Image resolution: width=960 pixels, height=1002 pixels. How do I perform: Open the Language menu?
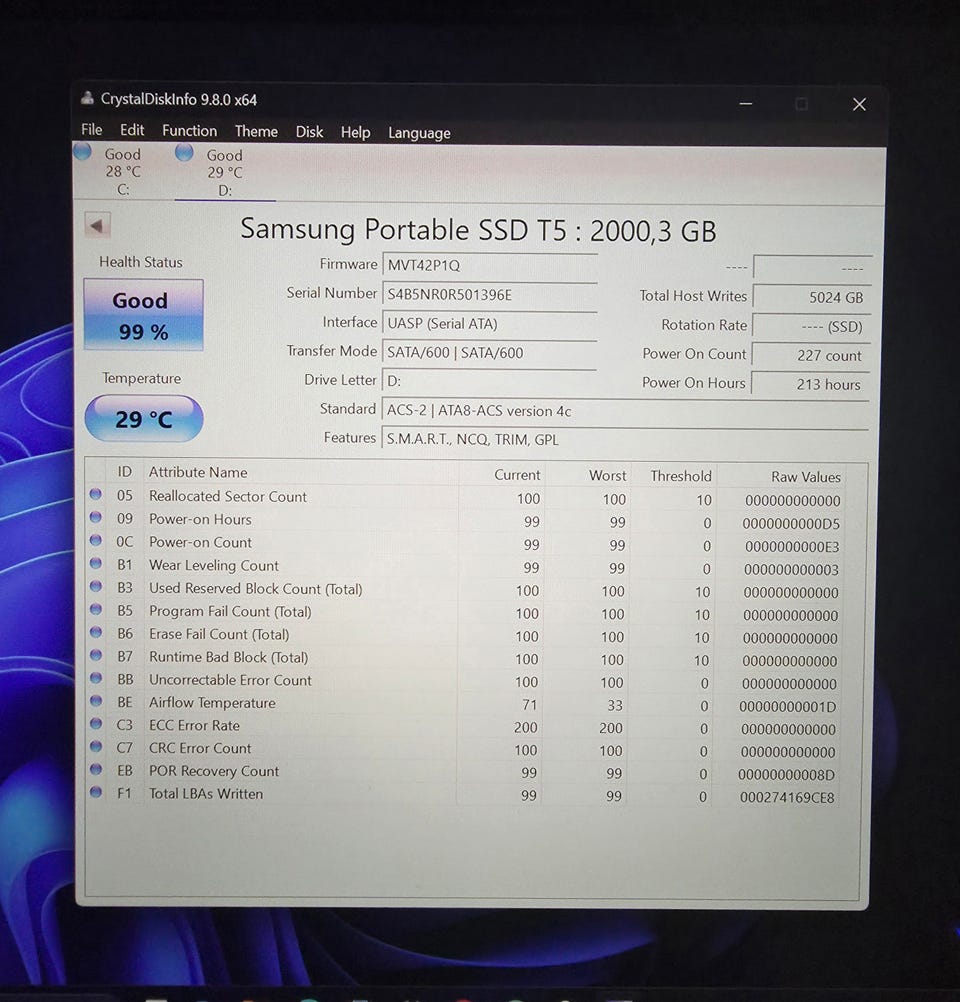(x=419, y=133)
